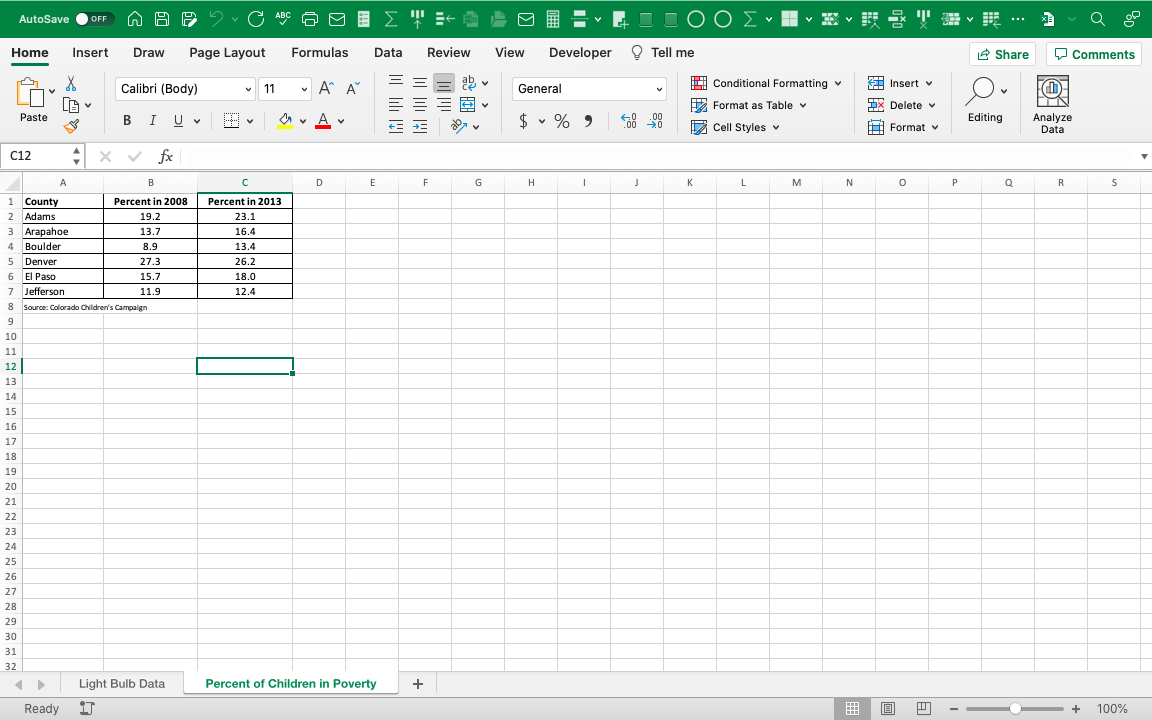Decrease indent icon
The height and width of the screenshot is (720, 1152).
tap(396, 127)
